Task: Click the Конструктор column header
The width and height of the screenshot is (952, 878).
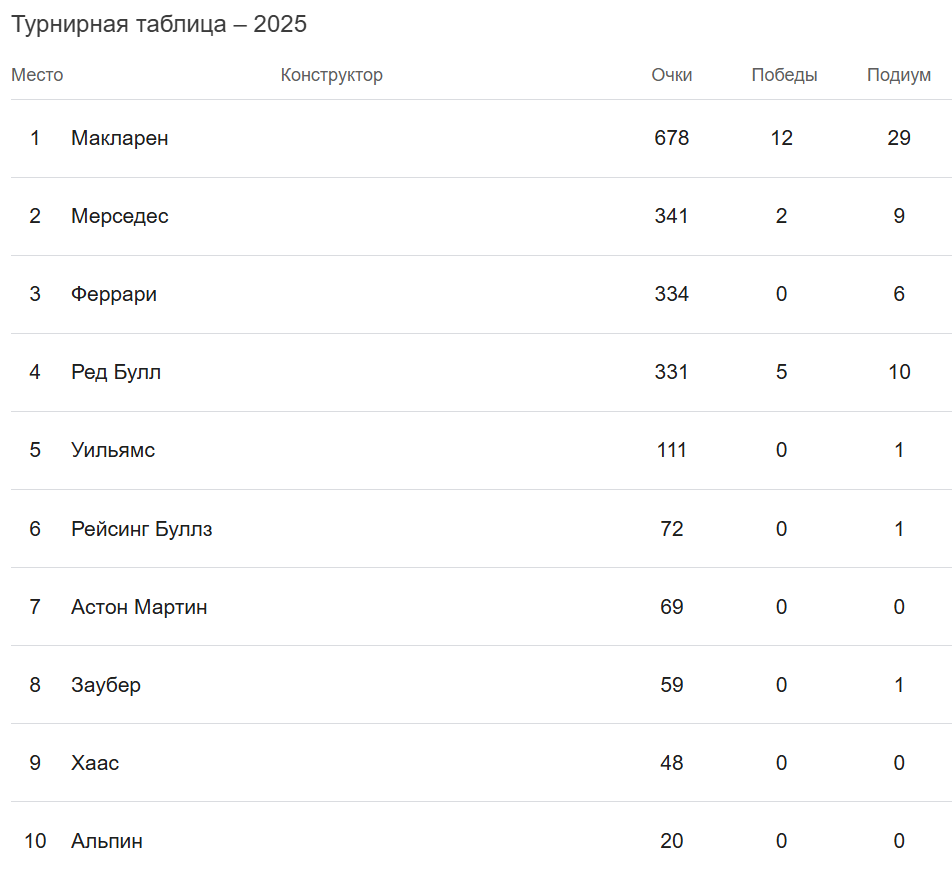Action: [331, 75]
